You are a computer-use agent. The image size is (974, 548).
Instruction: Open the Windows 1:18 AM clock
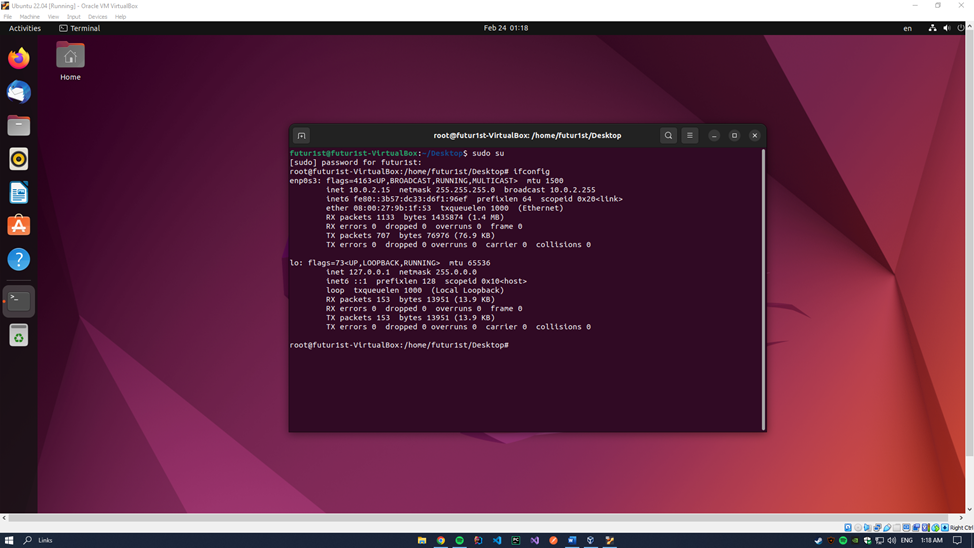click(x=932, y=541)
